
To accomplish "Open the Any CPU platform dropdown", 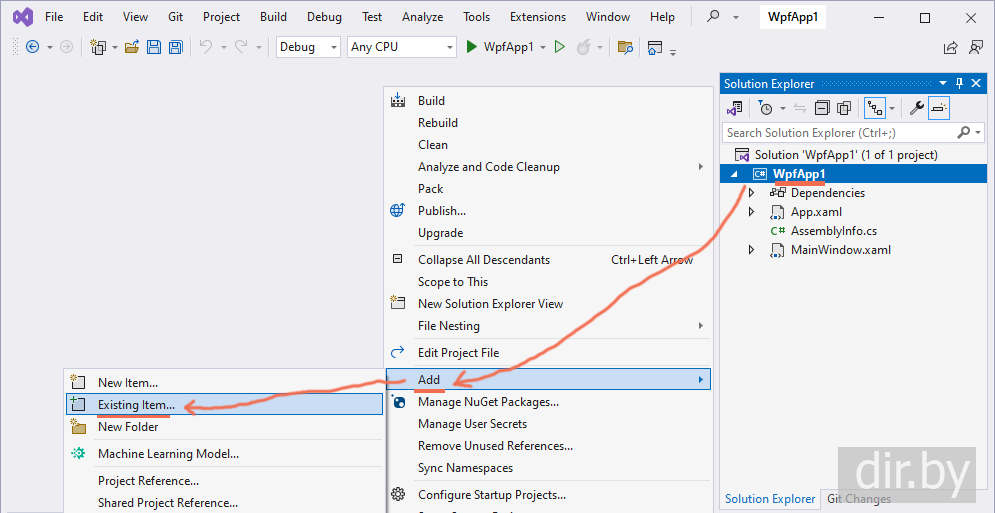I will (402, 47).
